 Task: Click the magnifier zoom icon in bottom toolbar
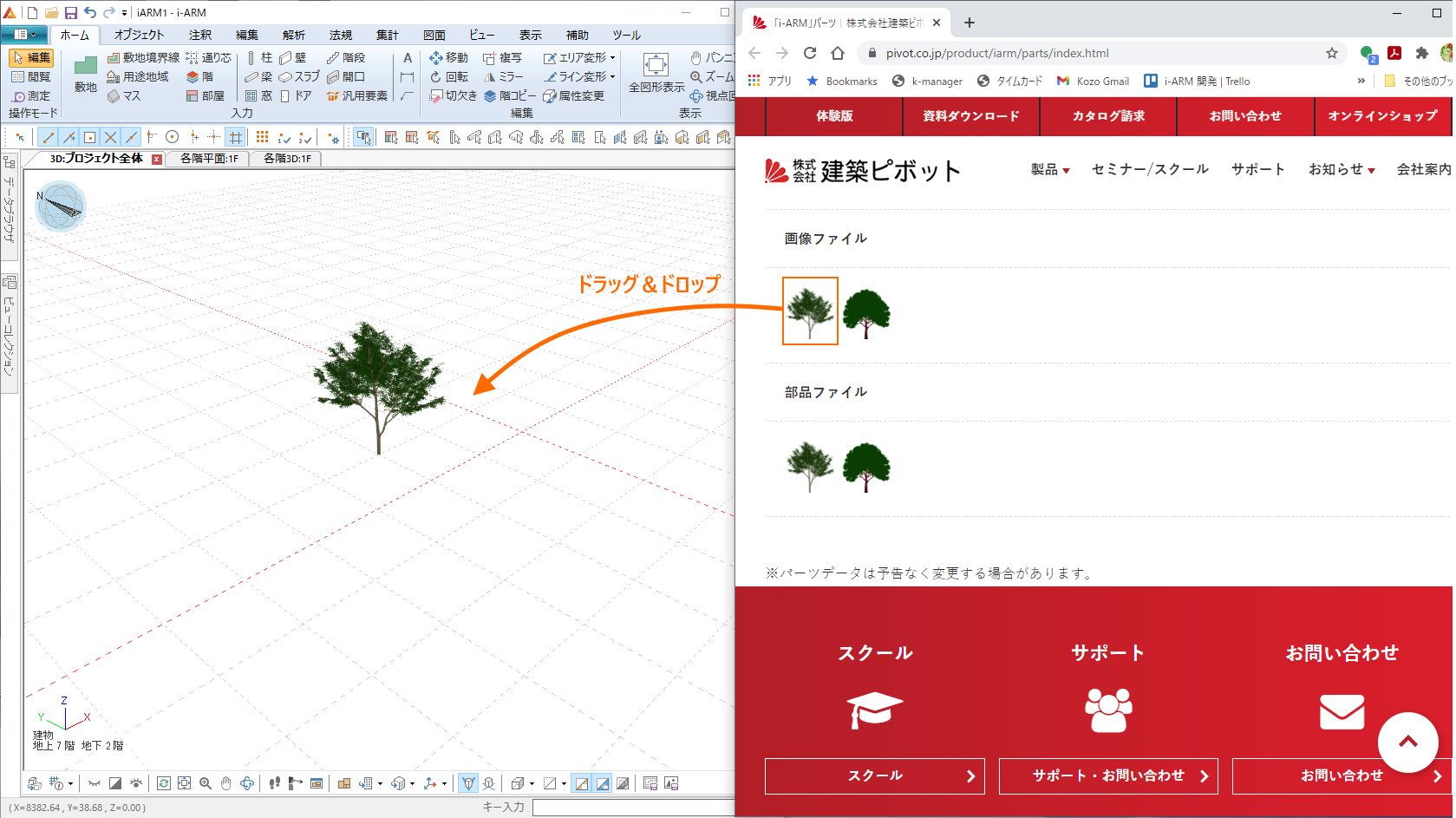point(206,783)
